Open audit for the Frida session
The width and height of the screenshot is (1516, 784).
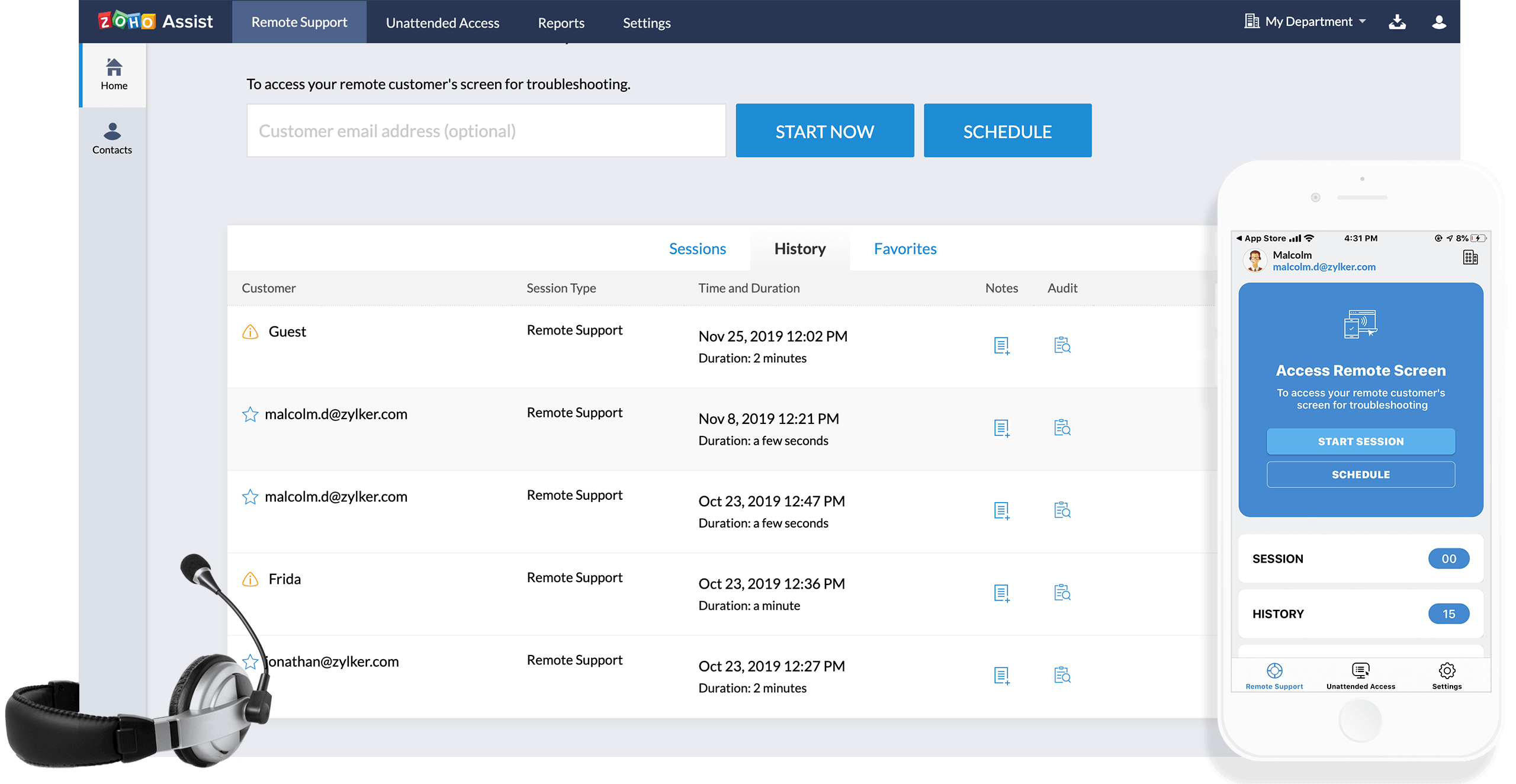(1062, 592)
